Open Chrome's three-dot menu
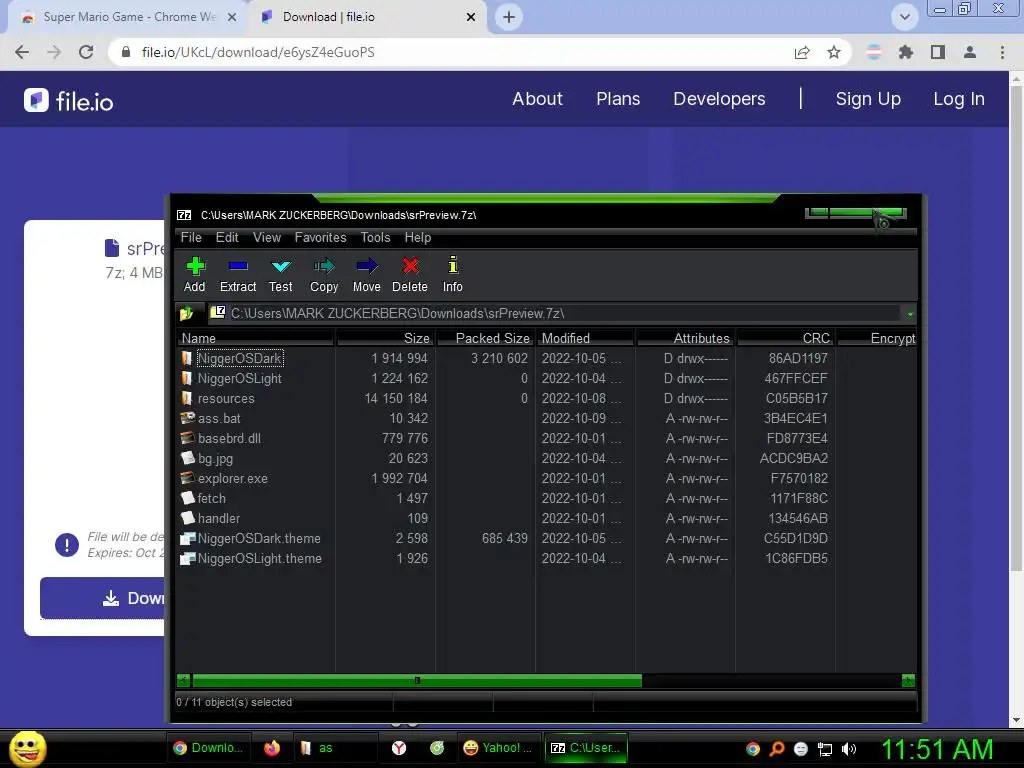 click(1002, 52)
